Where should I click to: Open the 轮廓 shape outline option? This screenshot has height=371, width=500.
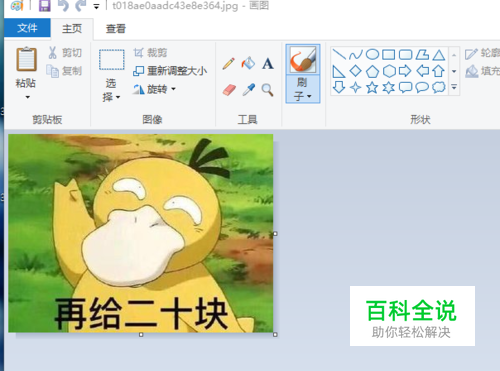(x=483, y=53)
